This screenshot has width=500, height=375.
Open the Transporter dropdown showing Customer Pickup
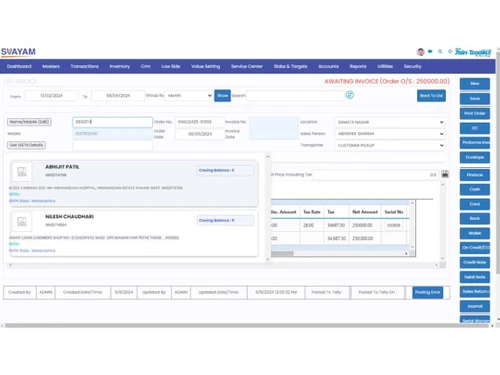point(390,145)
